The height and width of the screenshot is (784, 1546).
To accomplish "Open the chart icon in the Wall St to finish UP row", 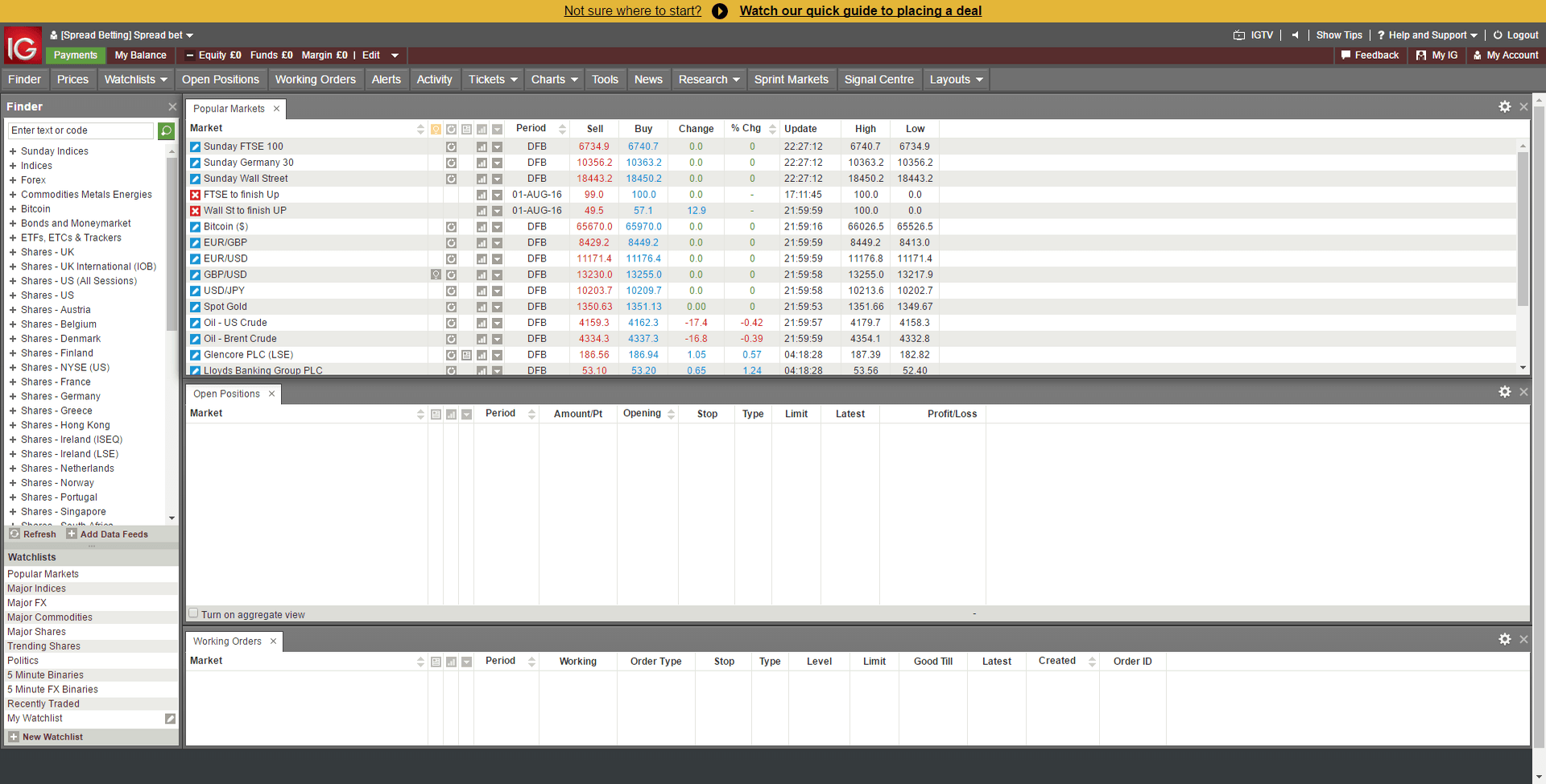I will pyautogui.click(x=482, y=211).
